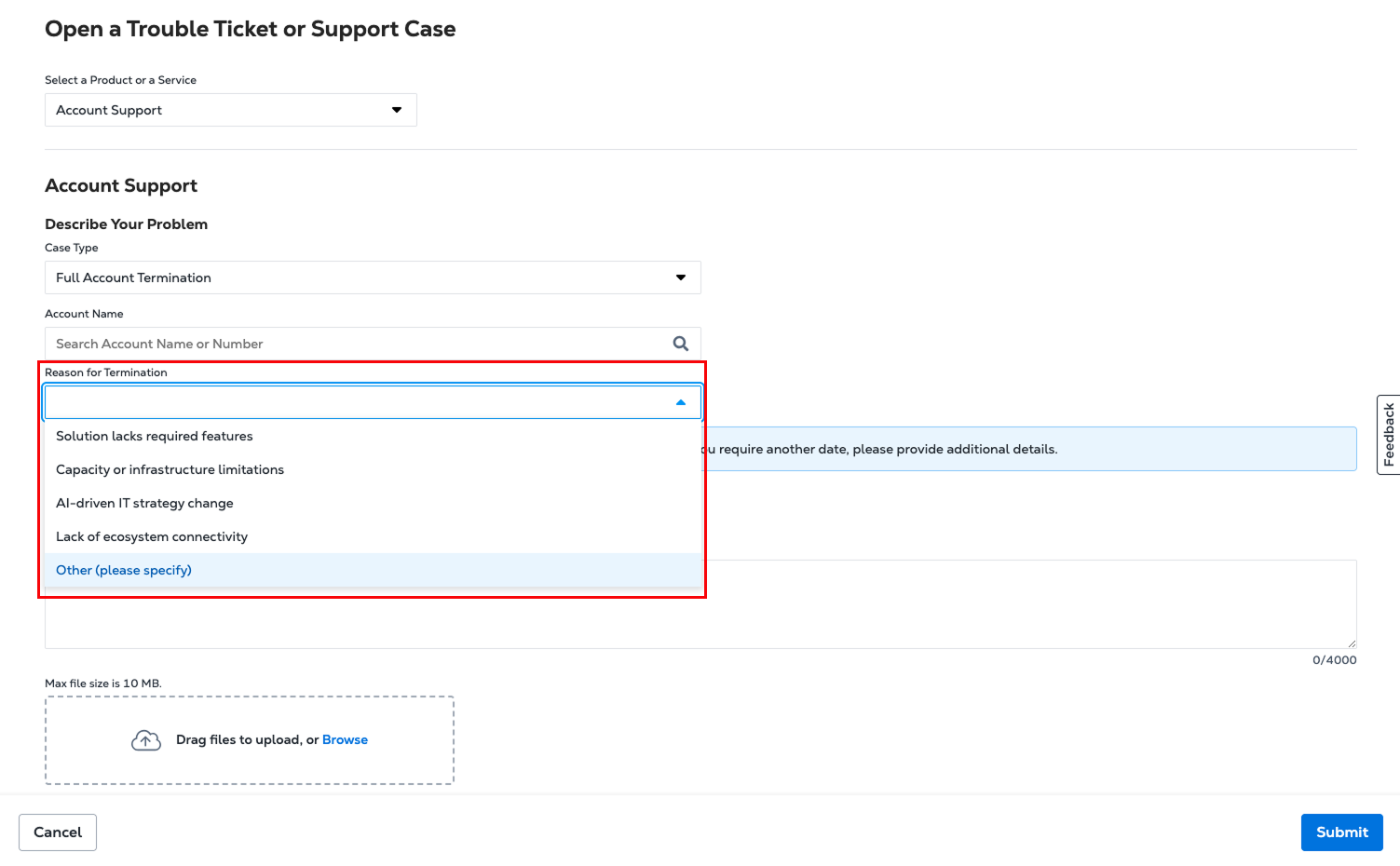1400x866 pixels.
Task: Click the search magnifier icon in Account Name
Action: pos(681,344)
